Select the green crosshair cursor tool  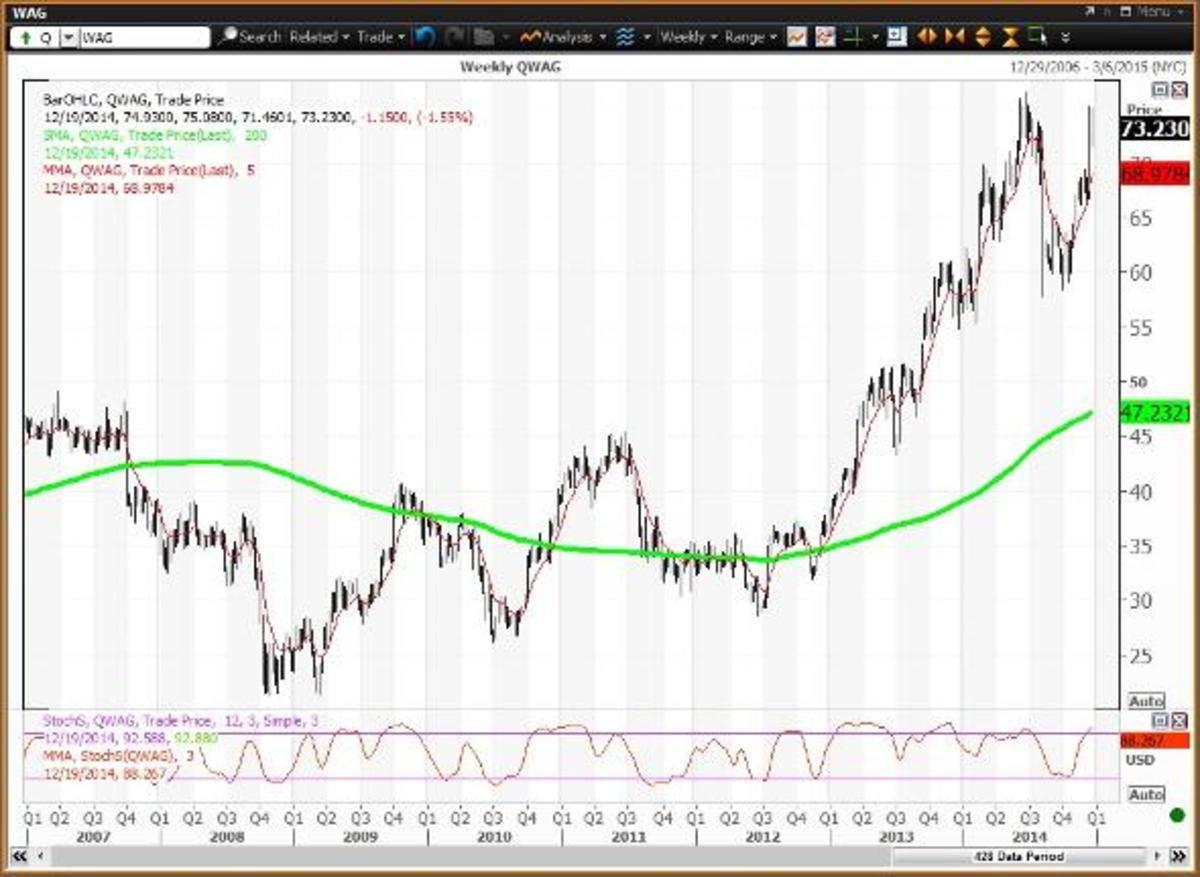(x=853, y=37)
